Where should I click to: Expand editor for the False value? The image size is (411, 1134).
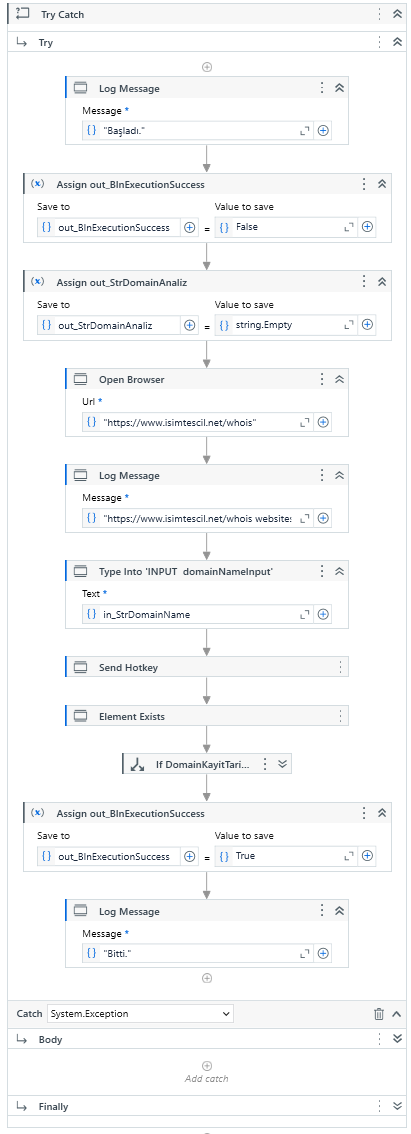[349, 227]
